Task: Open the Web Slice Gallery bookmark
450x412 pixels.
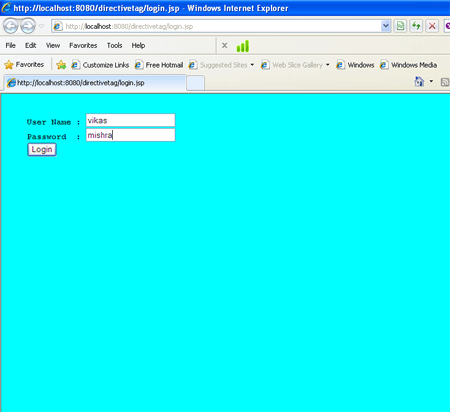Action: pos(292,65)
